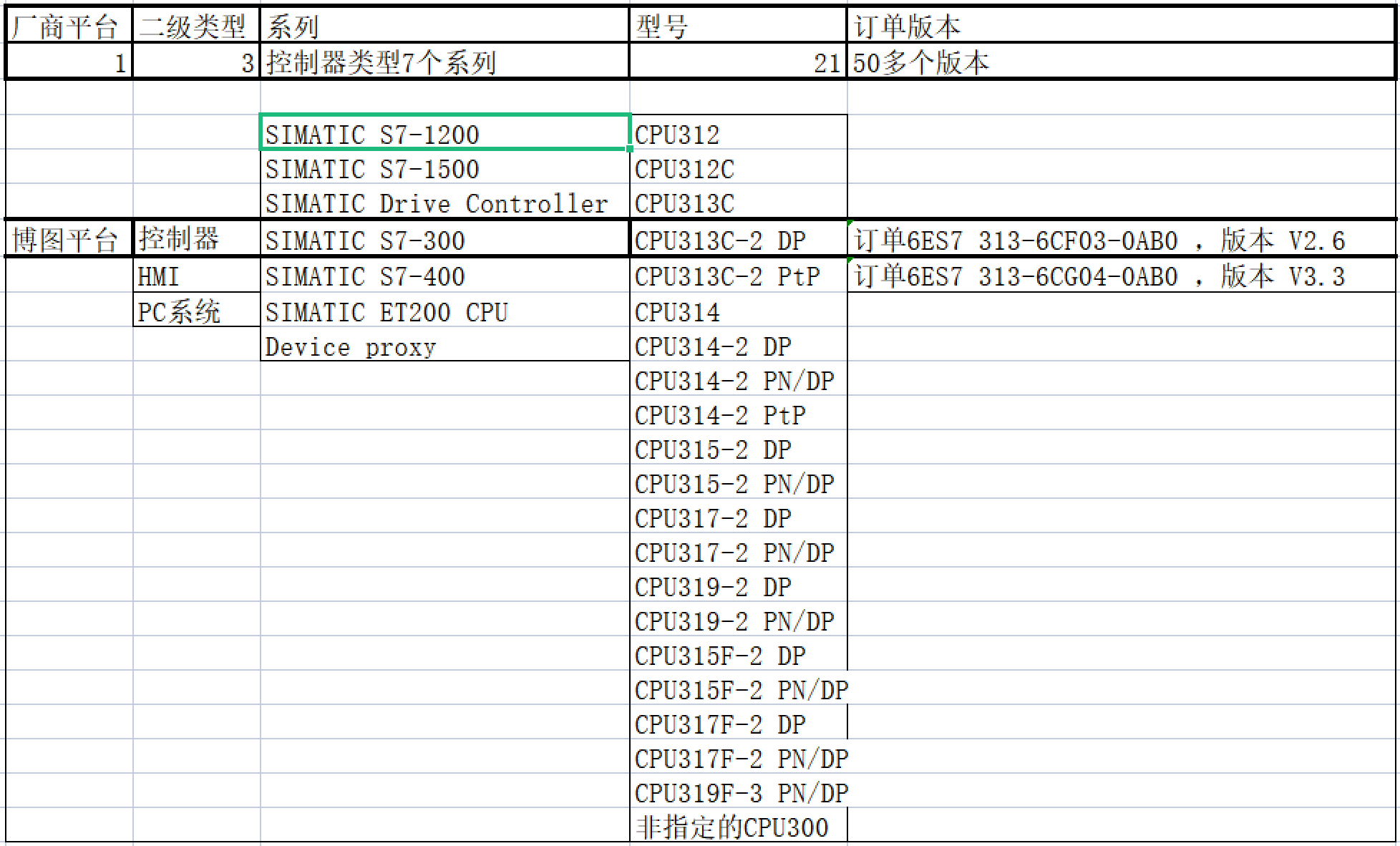1400x846 pixels.
Task: Select the cell CPU313C-2 PtP
Action: (x=738, y=275)
